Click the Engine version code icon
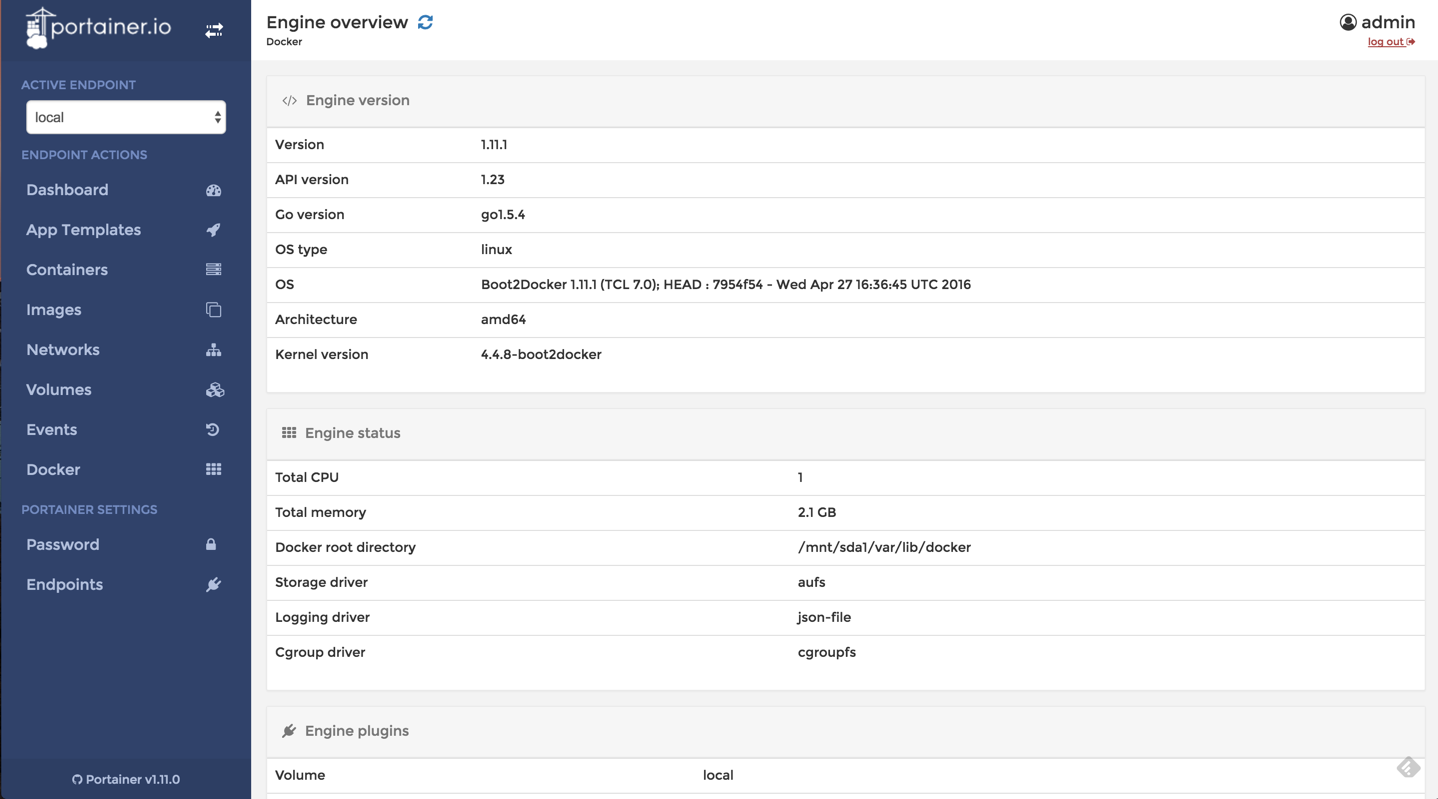 pyautogui.click(x=289, y=101)
